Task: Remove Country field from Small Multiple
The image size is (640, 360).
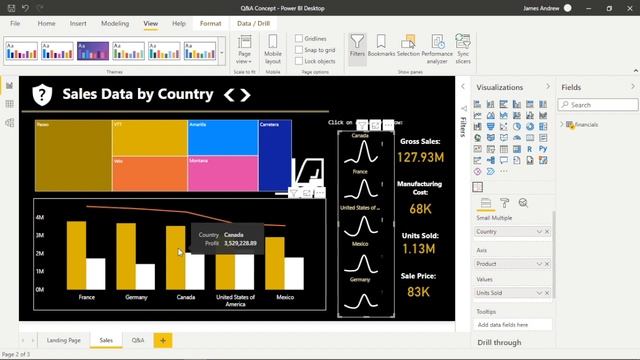Action: coord(547,232)
